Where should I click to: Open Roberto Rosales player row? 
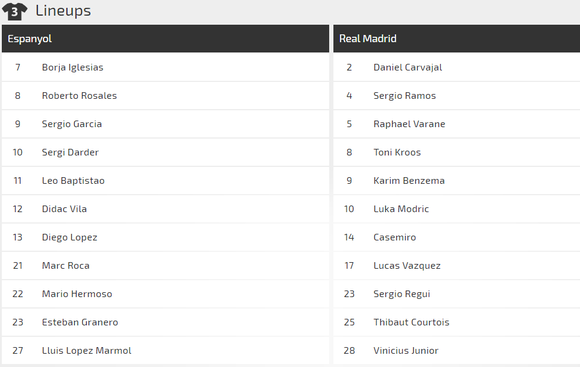tap(165, 95)
